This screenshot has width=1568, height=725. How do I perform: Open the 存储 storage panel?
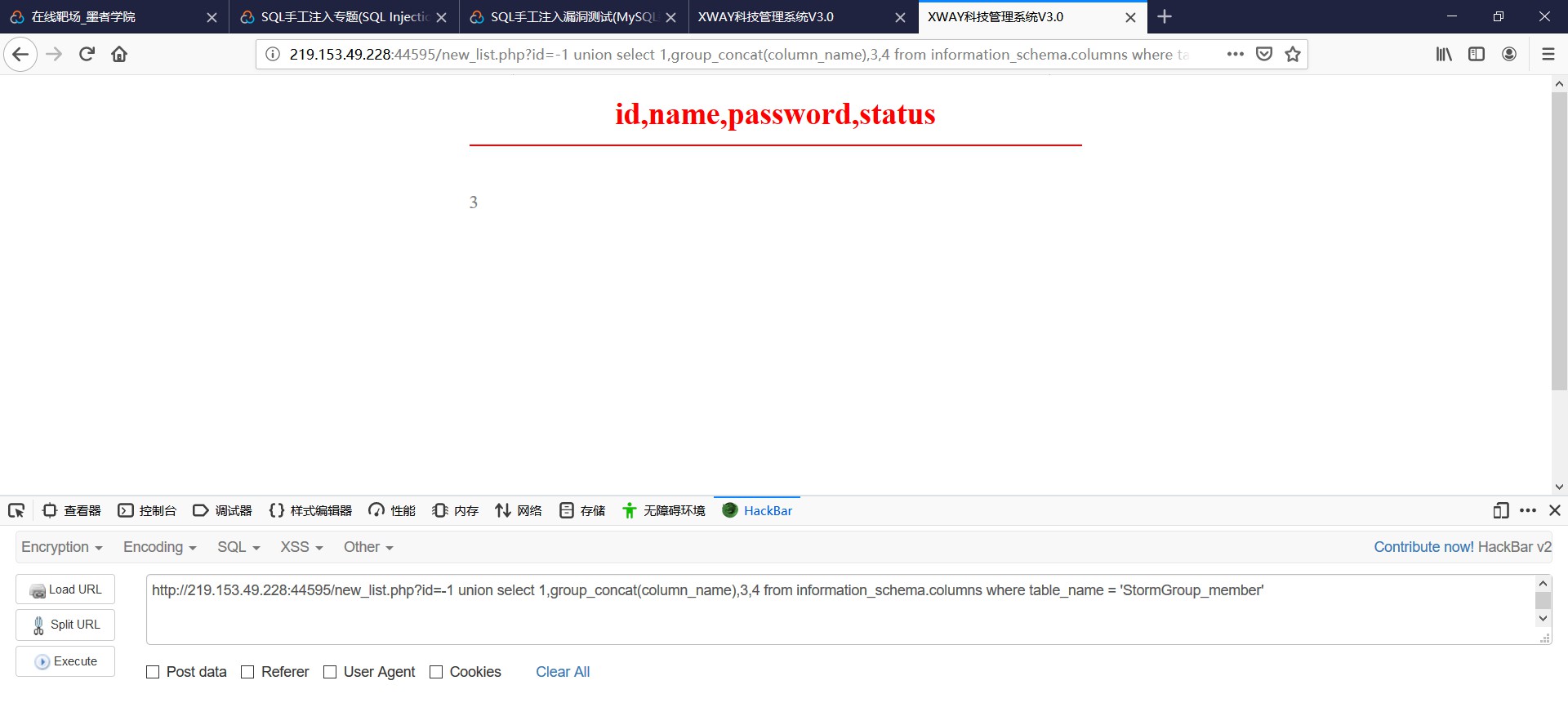coord(582,511)
